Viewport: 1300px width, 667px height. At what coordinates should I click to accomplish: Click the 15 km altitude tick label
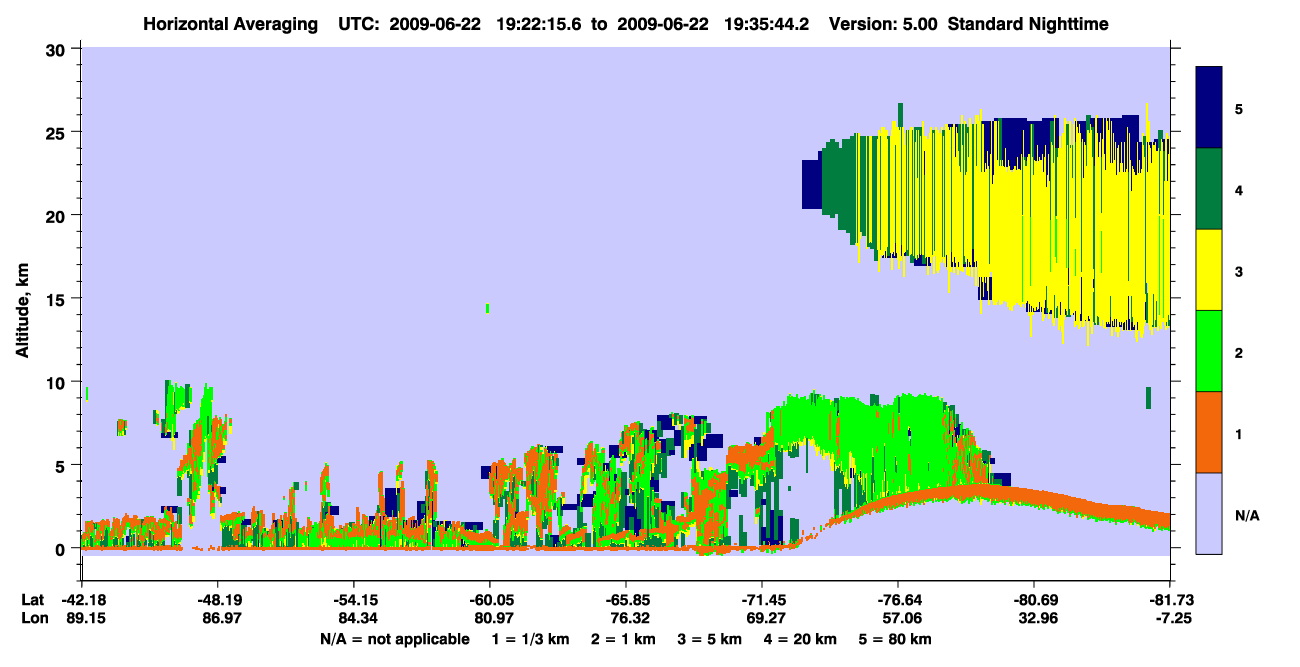pos(59,299)
